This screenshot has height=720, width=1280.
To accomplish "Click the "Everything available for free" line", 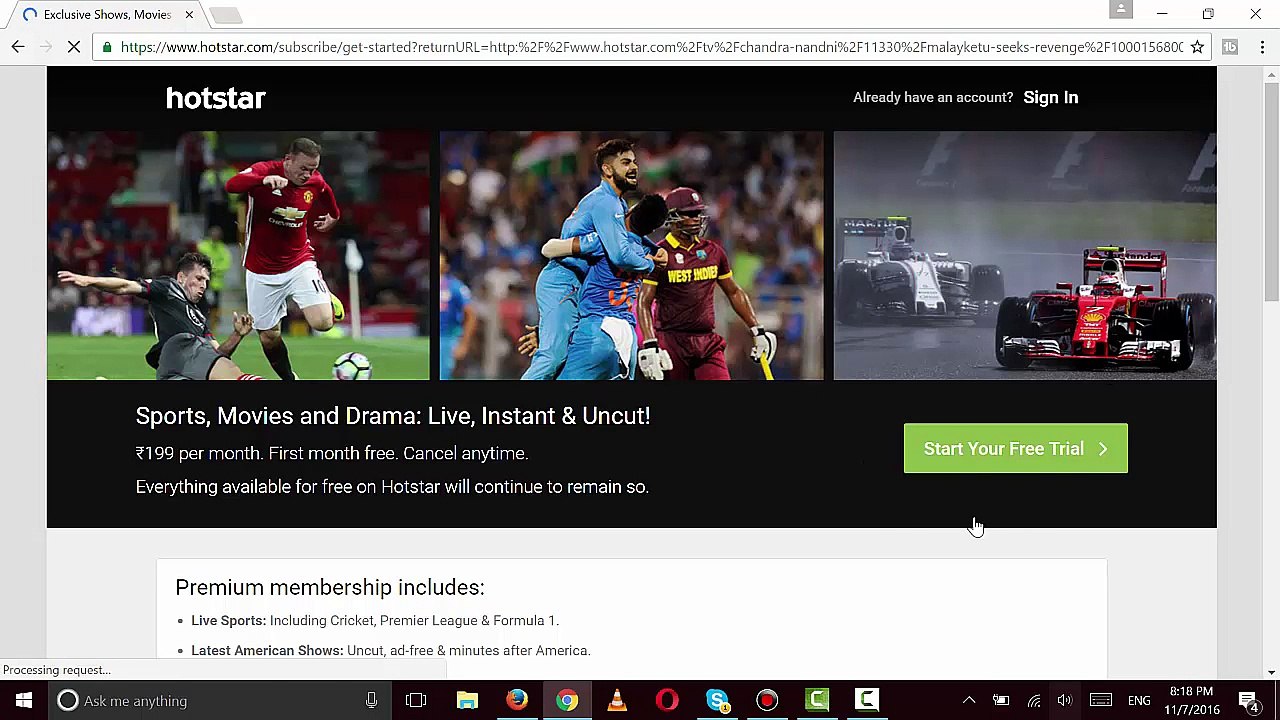I will pyautogui.click(x=392, y=487).
